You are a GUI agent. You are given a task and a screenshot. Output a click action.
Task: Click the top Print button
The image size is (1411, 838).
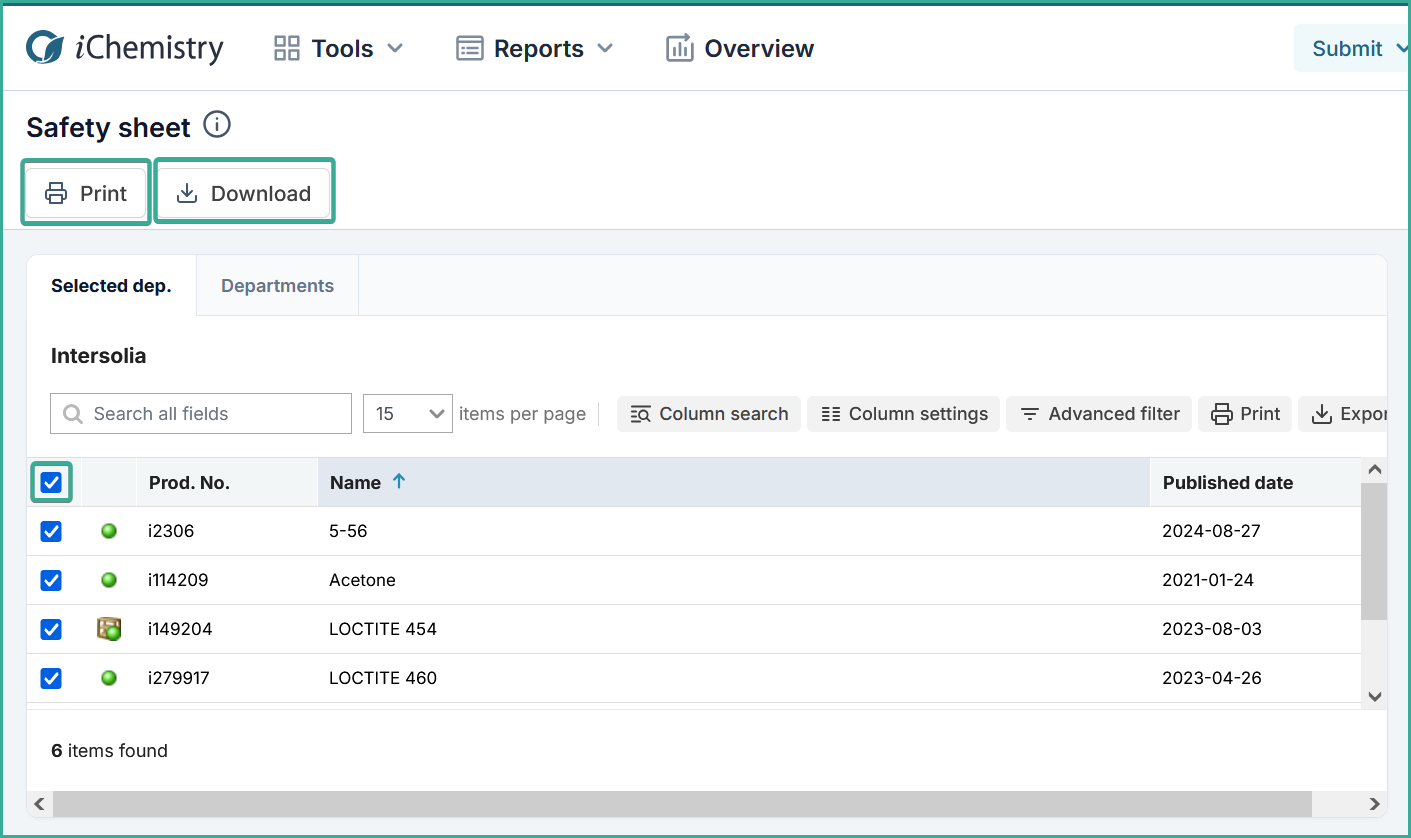pos(87,193)
